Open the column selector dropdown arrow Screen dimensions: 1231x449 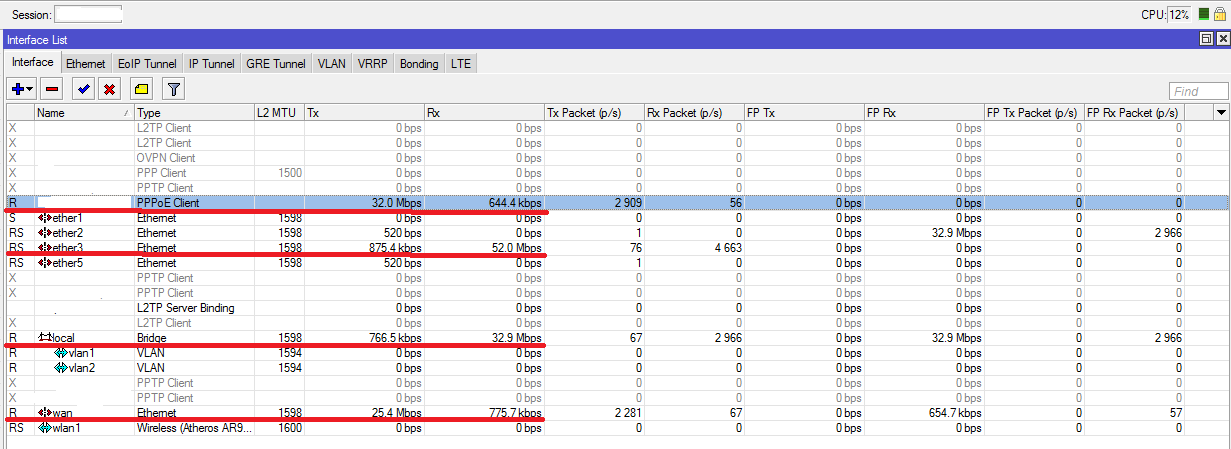coord(1220,112)
